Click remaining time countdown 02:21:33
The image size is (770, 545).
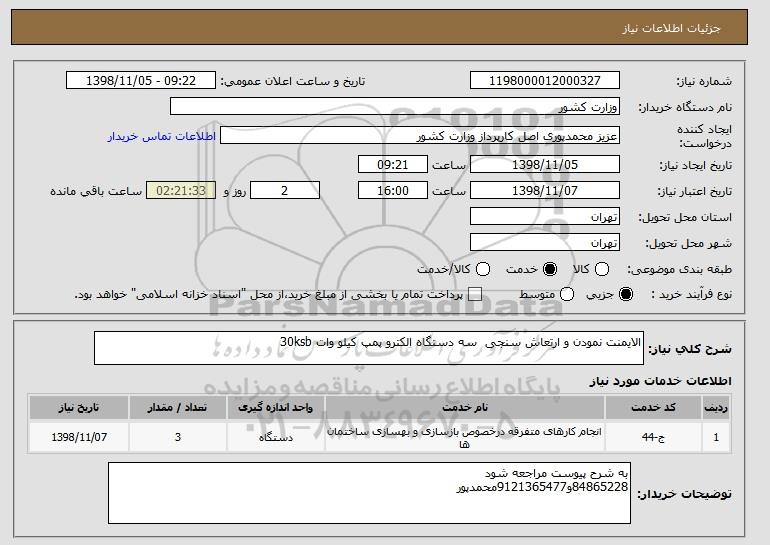click(x=181, y=191)
